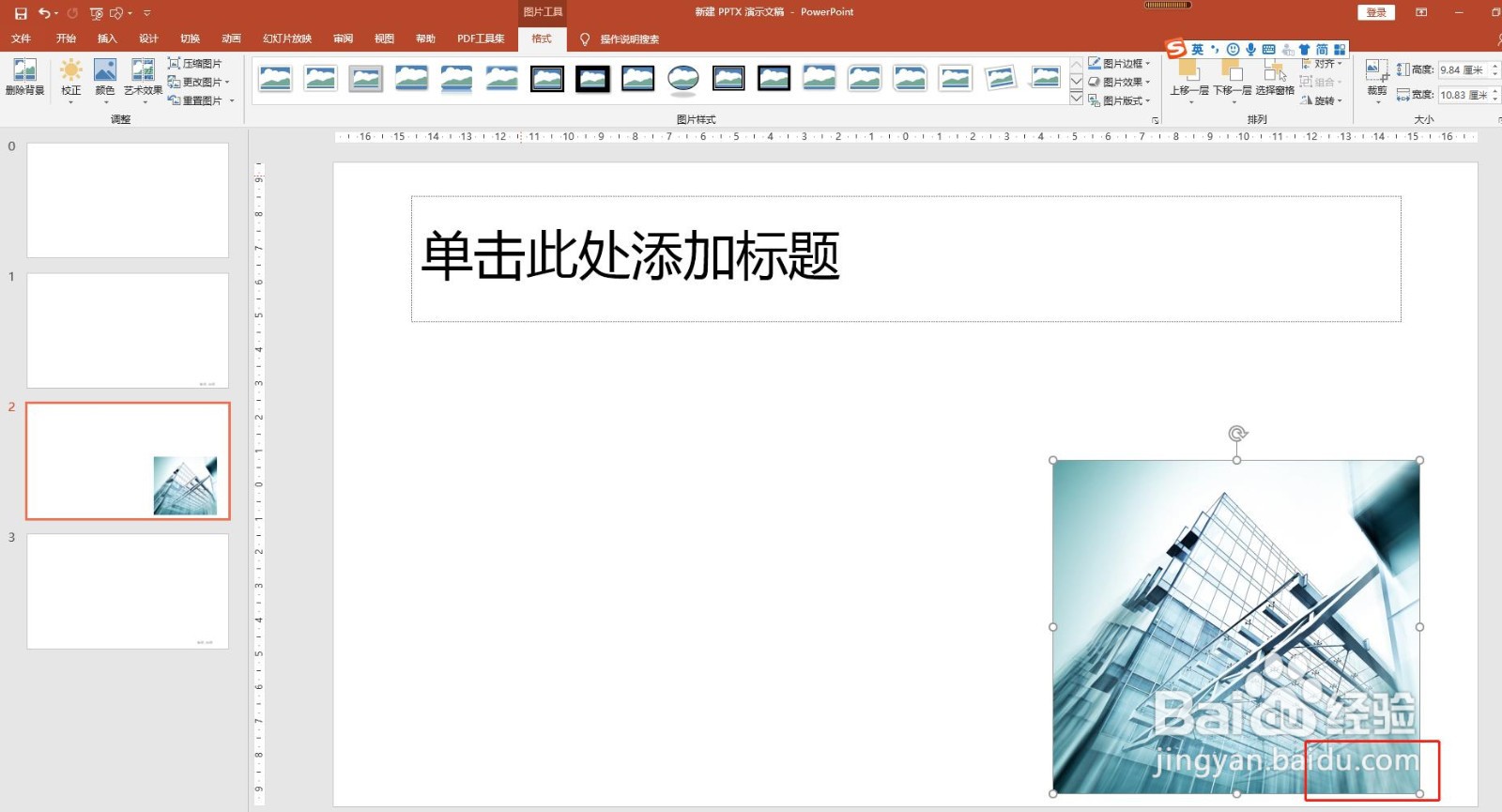Open the Picture Layout (图片版式) dropdown
The image size is (1502, 812).
point(1119,100)
